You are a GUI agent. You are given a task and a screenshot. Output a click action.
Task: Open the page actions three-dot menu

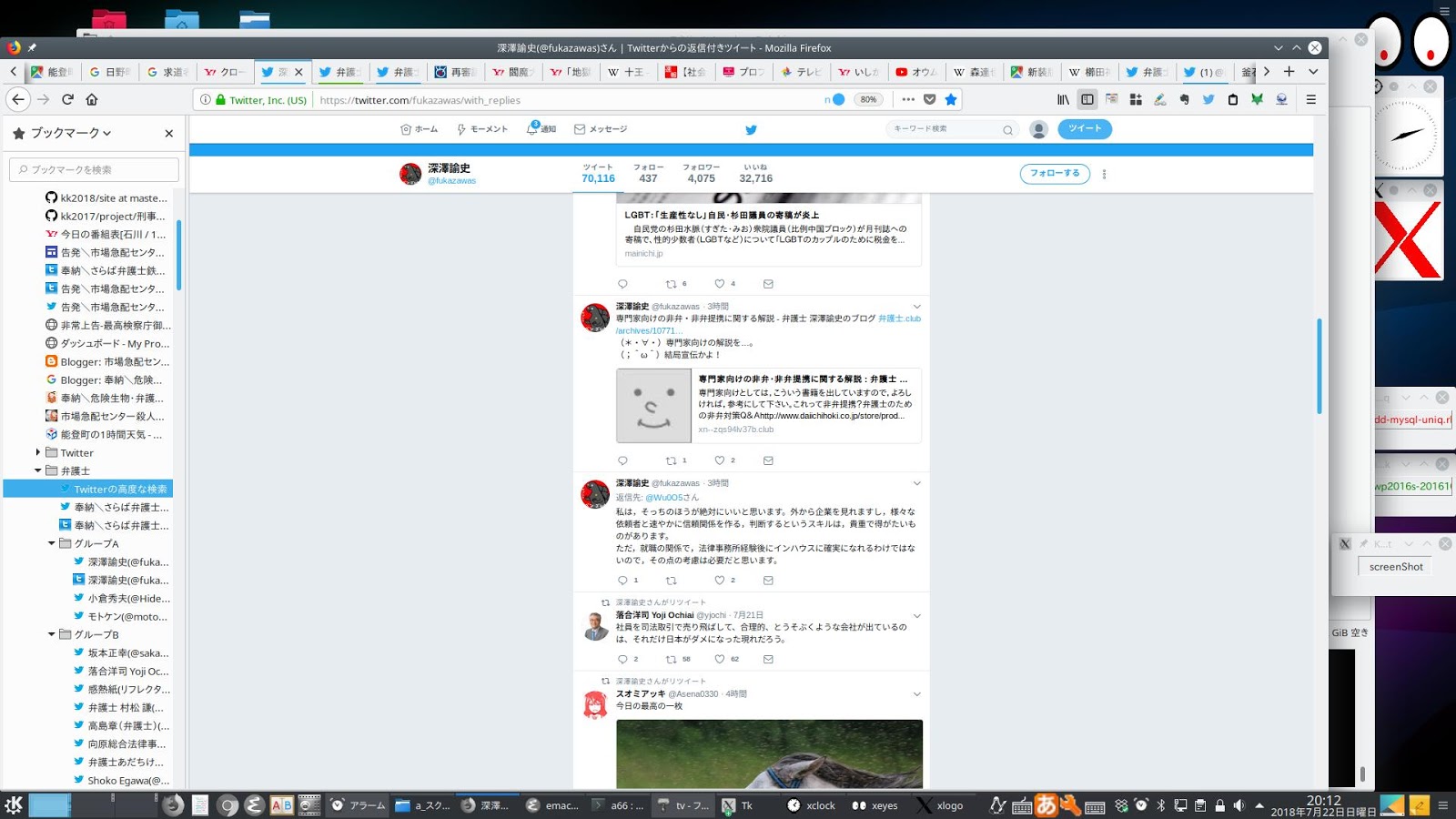coord(908,99)
